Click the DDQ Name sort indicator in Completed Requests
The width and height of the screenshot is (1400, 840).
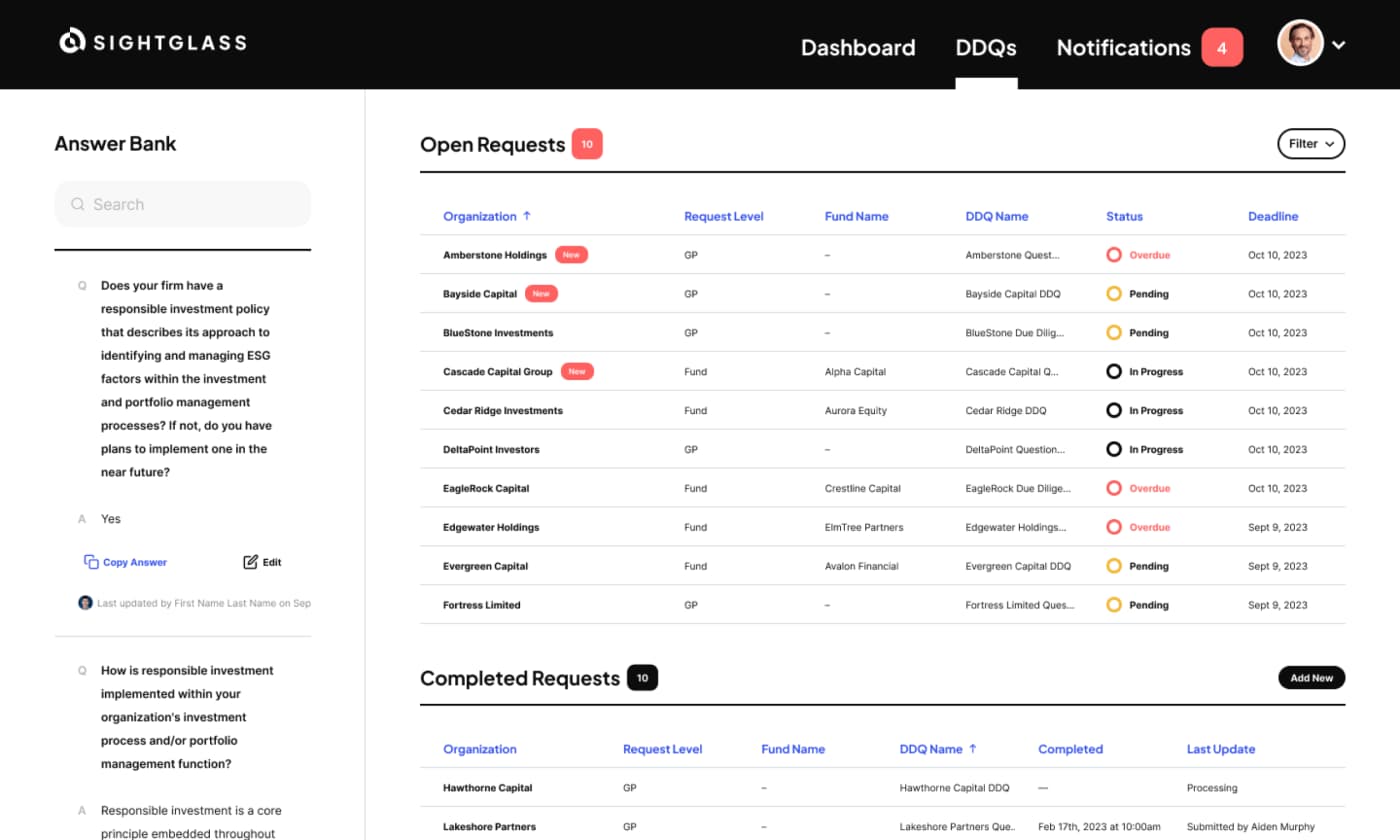click(x=975, y=749)
